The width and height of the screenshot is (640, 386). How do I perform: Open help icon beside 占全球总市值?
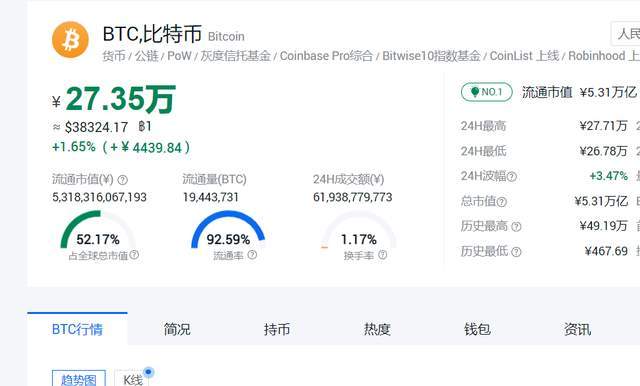(x=134, y=255)
